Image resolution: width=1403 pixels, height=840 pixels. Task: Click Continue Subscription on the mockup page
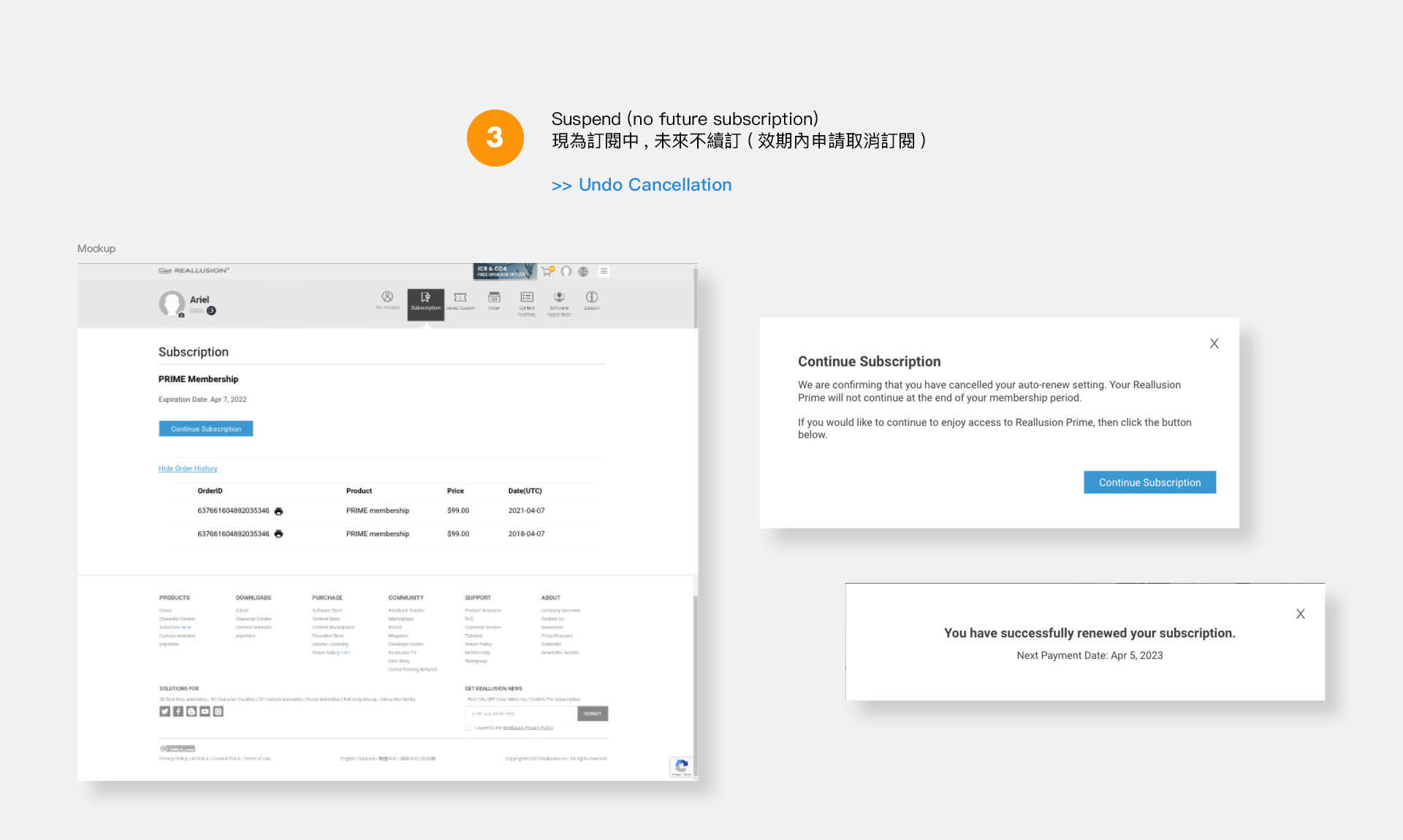[x=206, y=429]
